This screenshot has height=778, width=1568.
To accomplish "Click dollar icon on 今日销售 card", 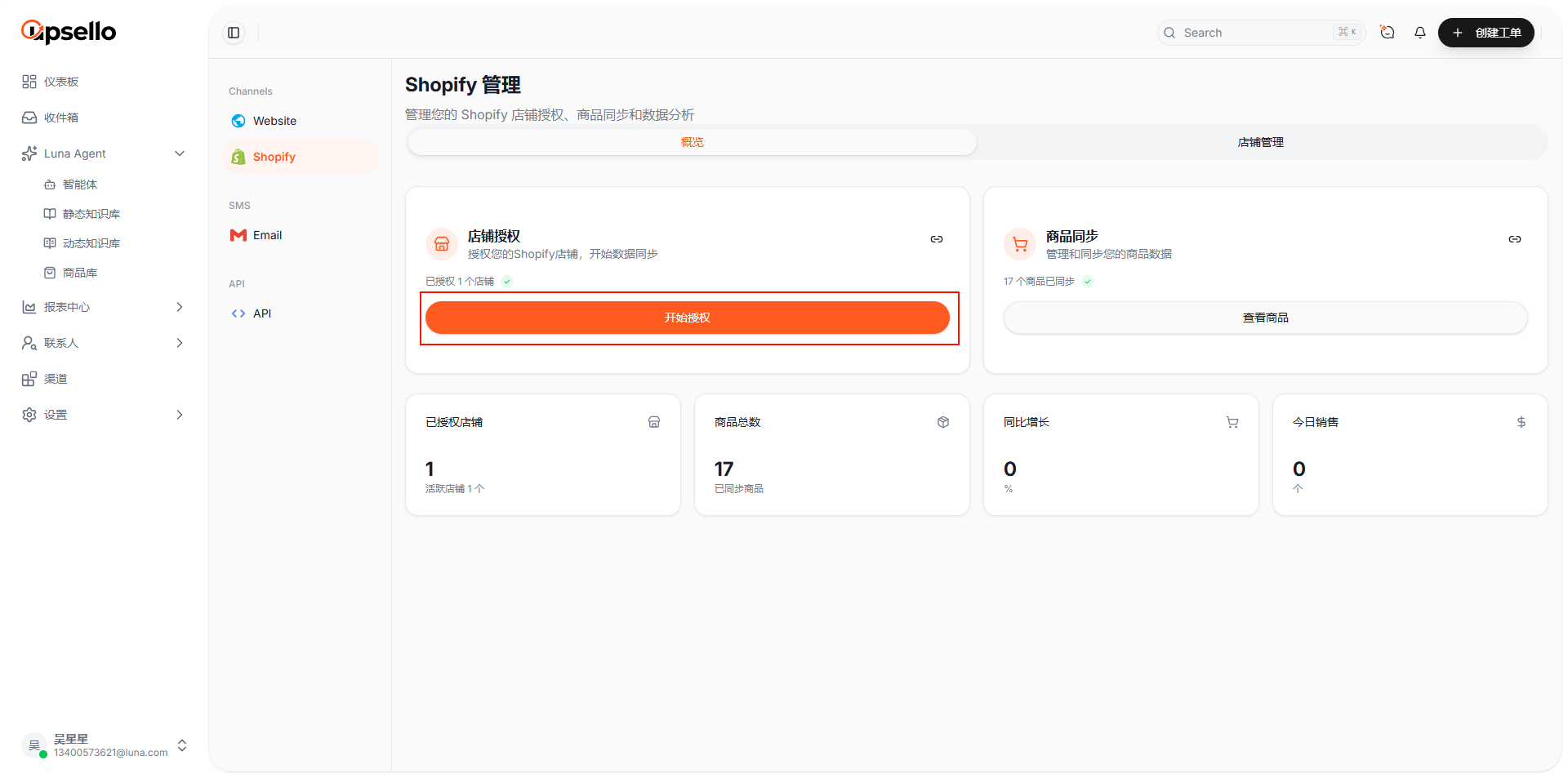I will pos(1521,422).
